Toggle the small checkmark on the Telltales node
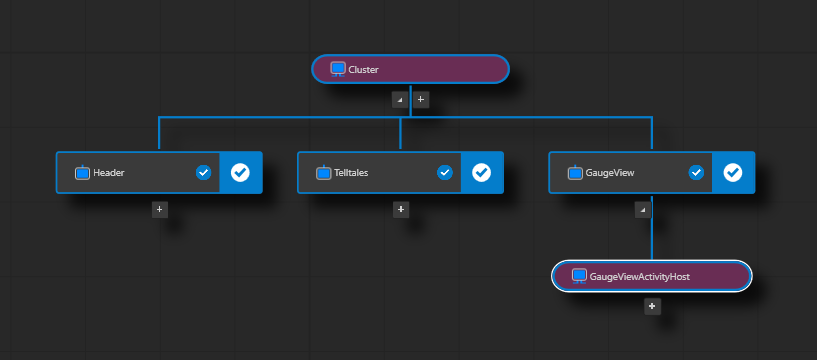 [445, 172]
